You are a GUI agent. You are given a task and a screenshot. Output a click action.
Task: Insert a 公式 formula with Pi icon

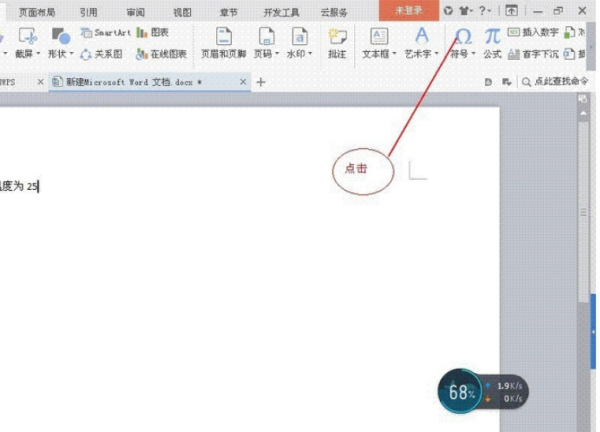pos(492,37)
